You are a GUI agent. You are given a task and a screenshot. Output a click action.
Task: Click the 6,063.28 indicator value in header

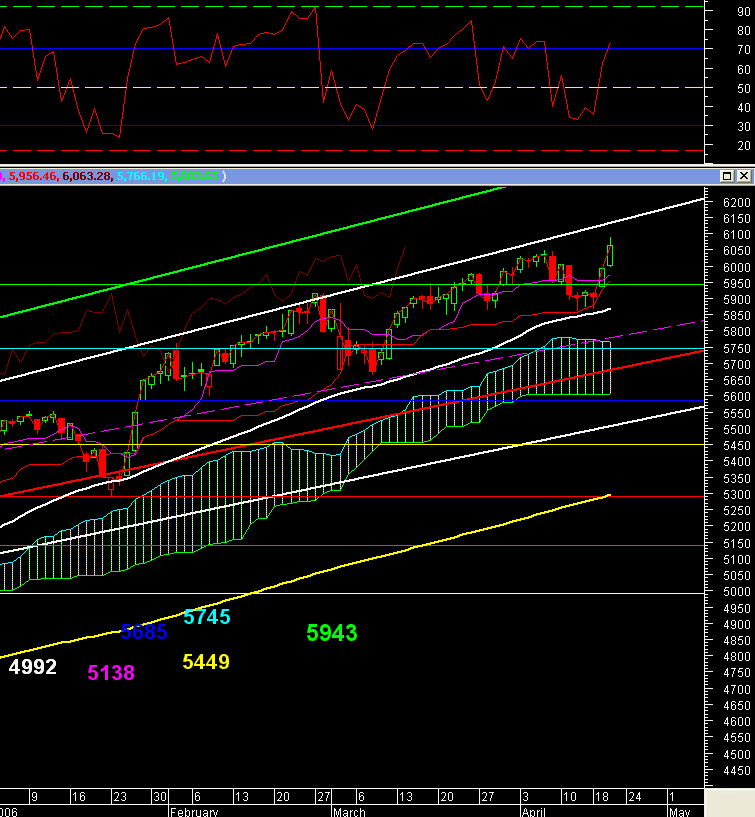[86, 176]
